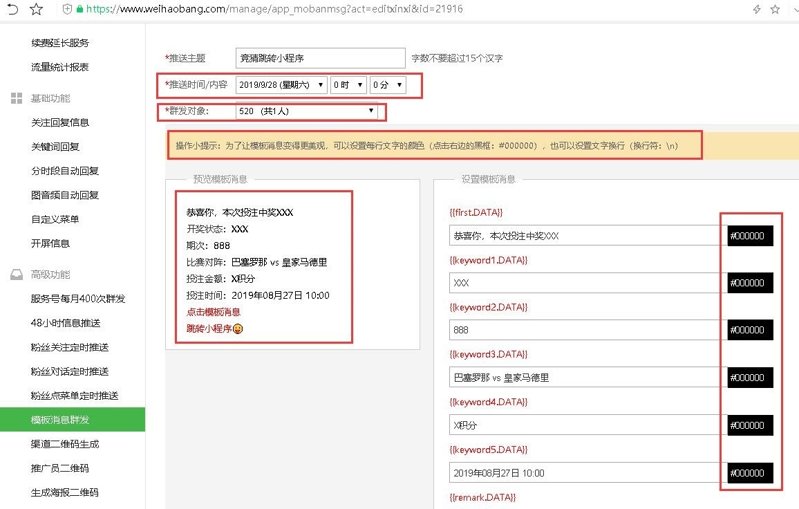This screenshot has height=509, width=799.
Task: Click the {{remark.DATA}} label
Action: tap(483, 497)
